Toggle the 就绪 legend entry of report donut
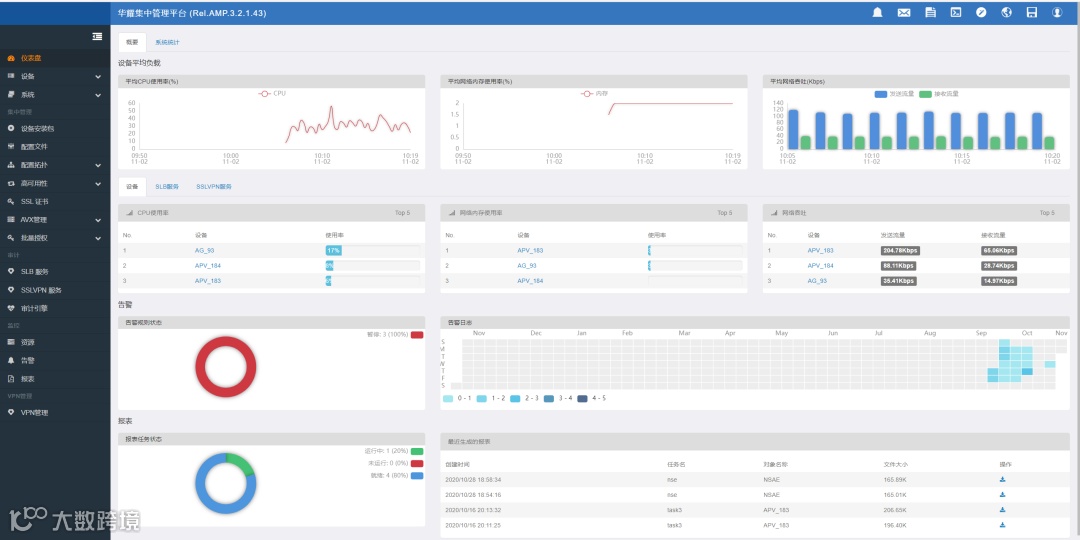Viewport: 1080px width, 540px height. pyautogui.click(x=397, y=475)
